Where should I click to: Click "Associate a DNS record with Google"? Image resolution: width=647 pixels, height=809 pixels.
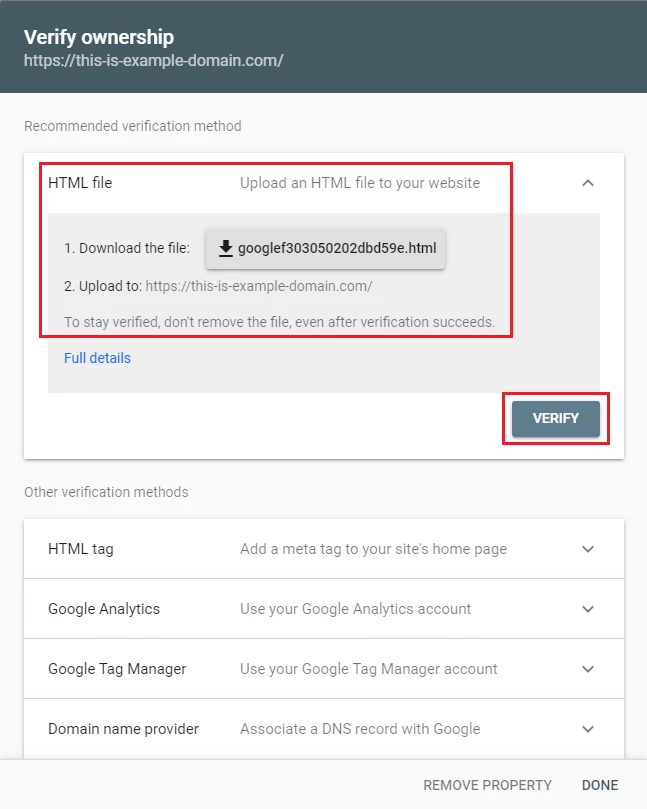360,729
